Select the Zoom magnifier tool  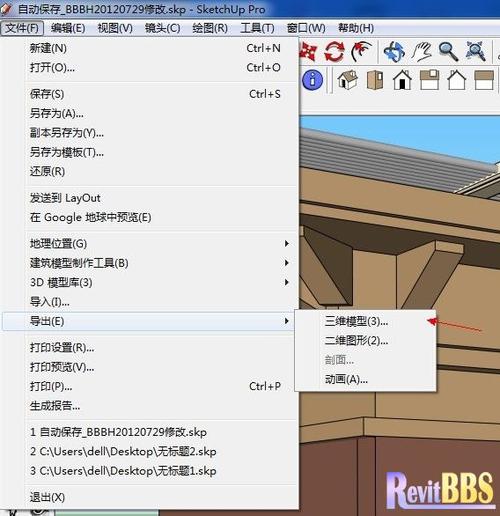tap(448, 51)
